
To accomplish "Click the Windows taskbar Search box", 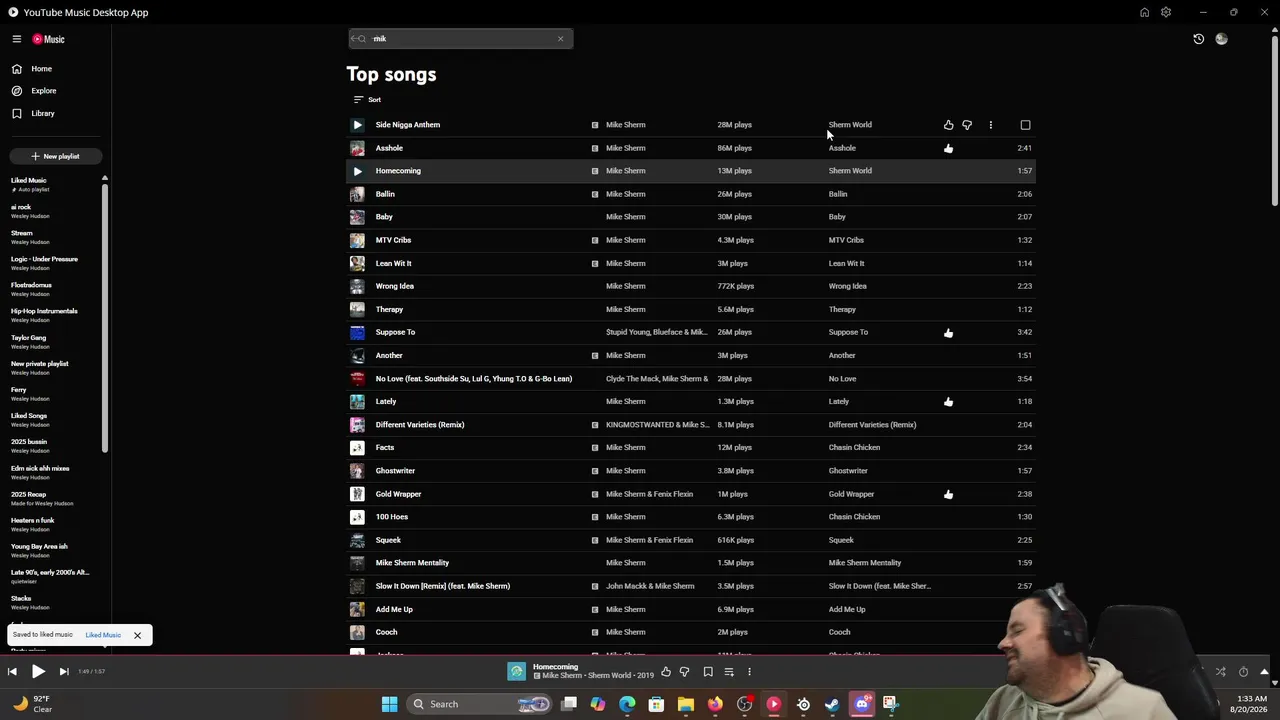I will (x=480, y=704).
